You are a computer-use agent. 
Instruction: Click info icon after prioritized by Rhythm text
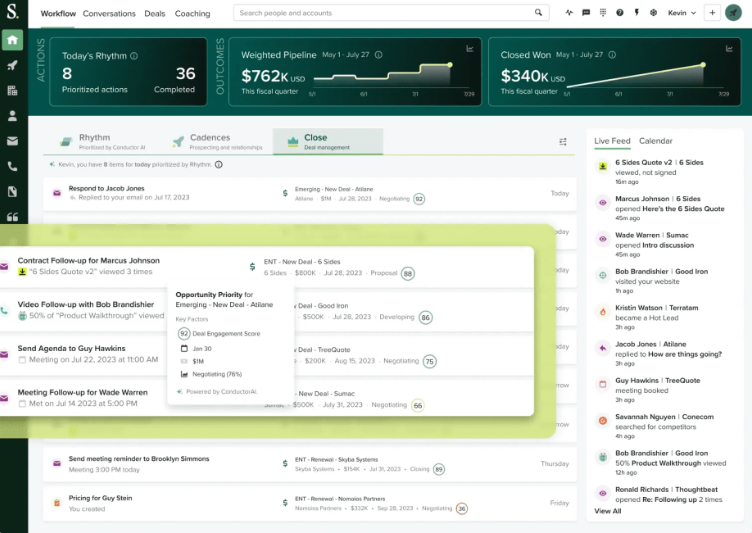tap(219, 165)
